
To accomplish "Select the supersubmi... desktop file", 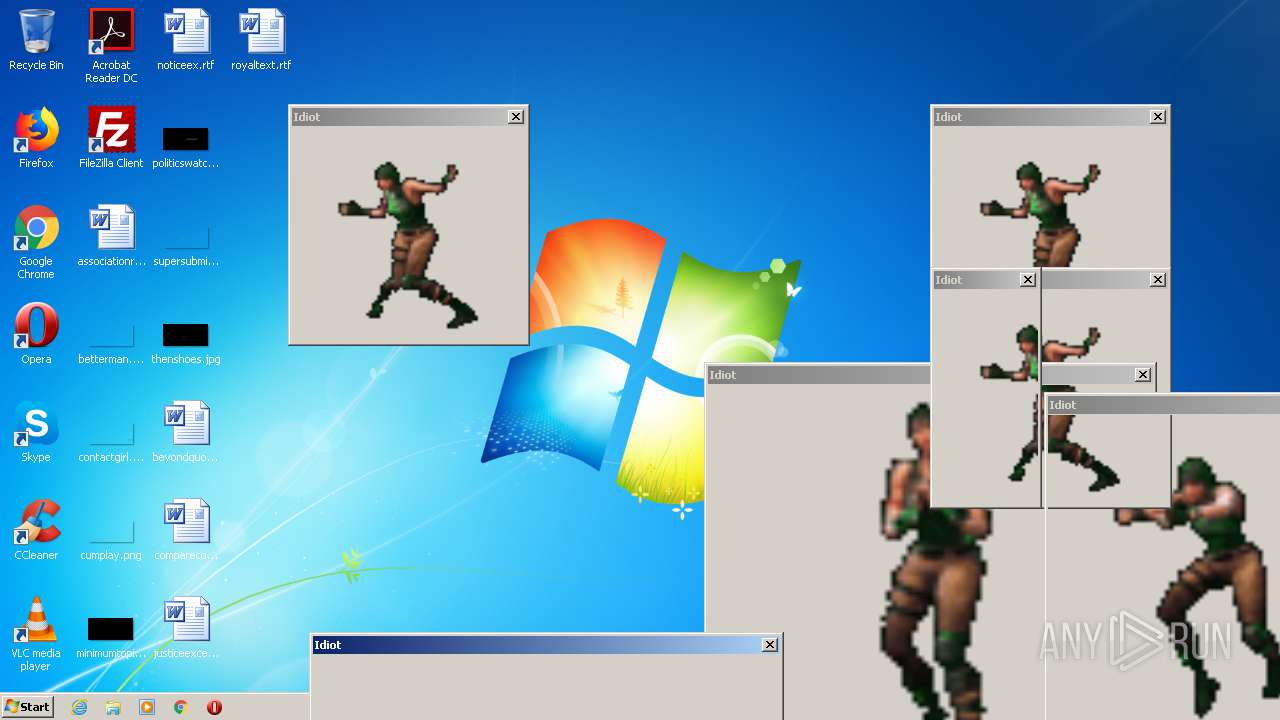I will 186,244.
